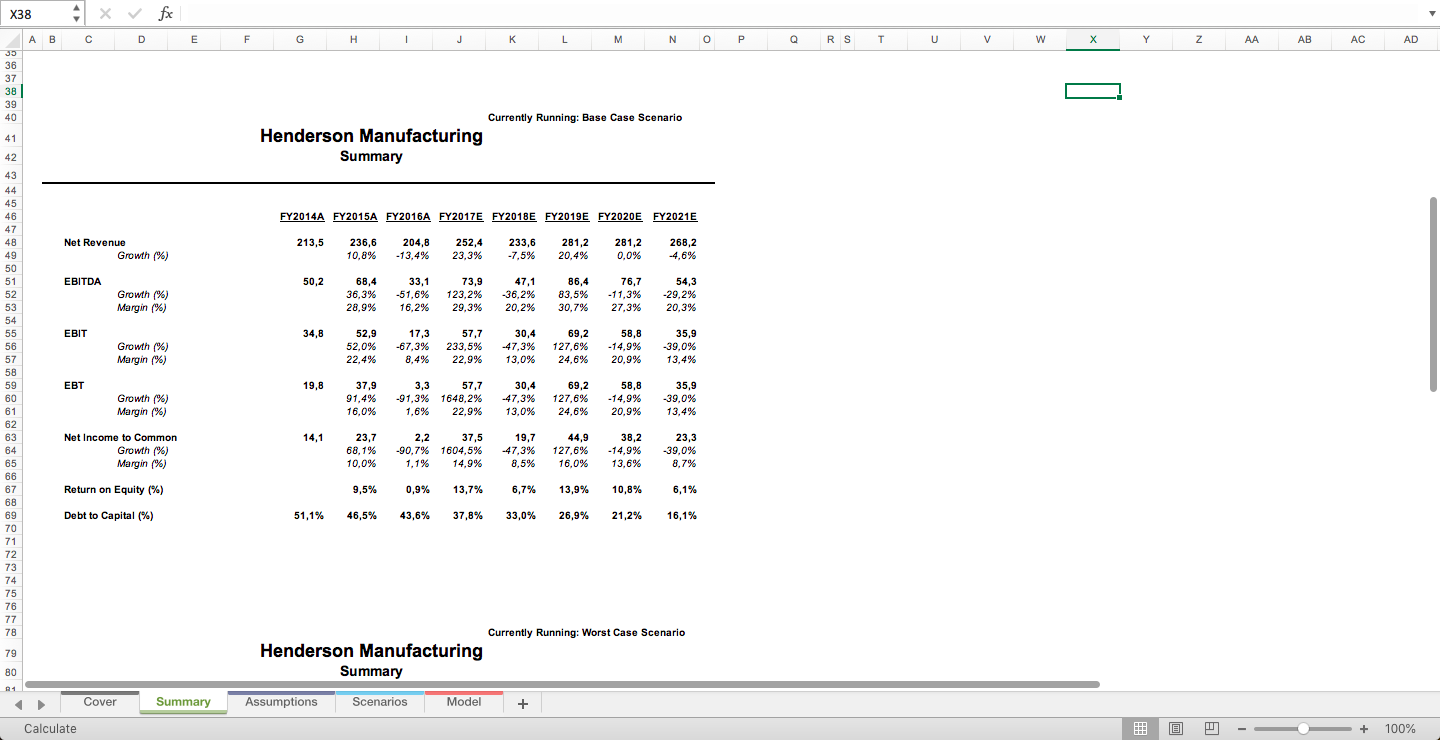Click the FY2014A column heading
Image resolution: width=1440 pixels, height=740 pixels.
click(x=302, y=217)
